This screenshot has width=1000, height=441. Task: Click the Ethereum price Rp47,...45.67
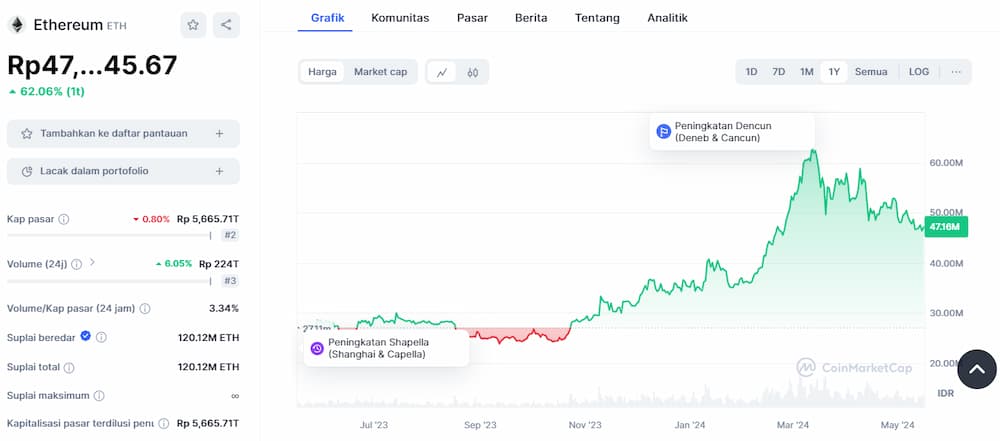coord(92,65)
